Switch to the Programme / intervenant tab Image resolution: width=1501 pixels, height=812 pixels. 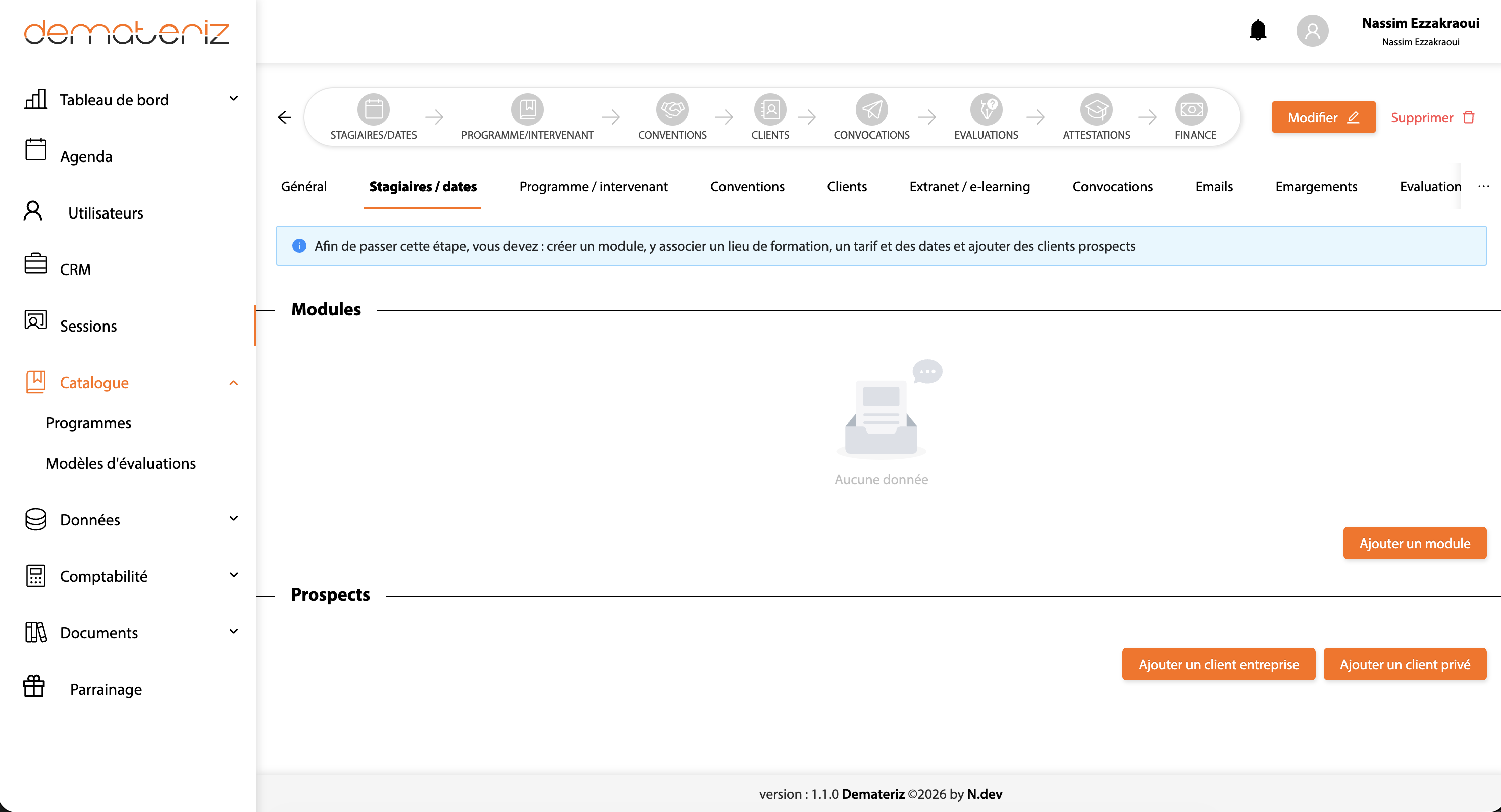click(x=593, y=186)
